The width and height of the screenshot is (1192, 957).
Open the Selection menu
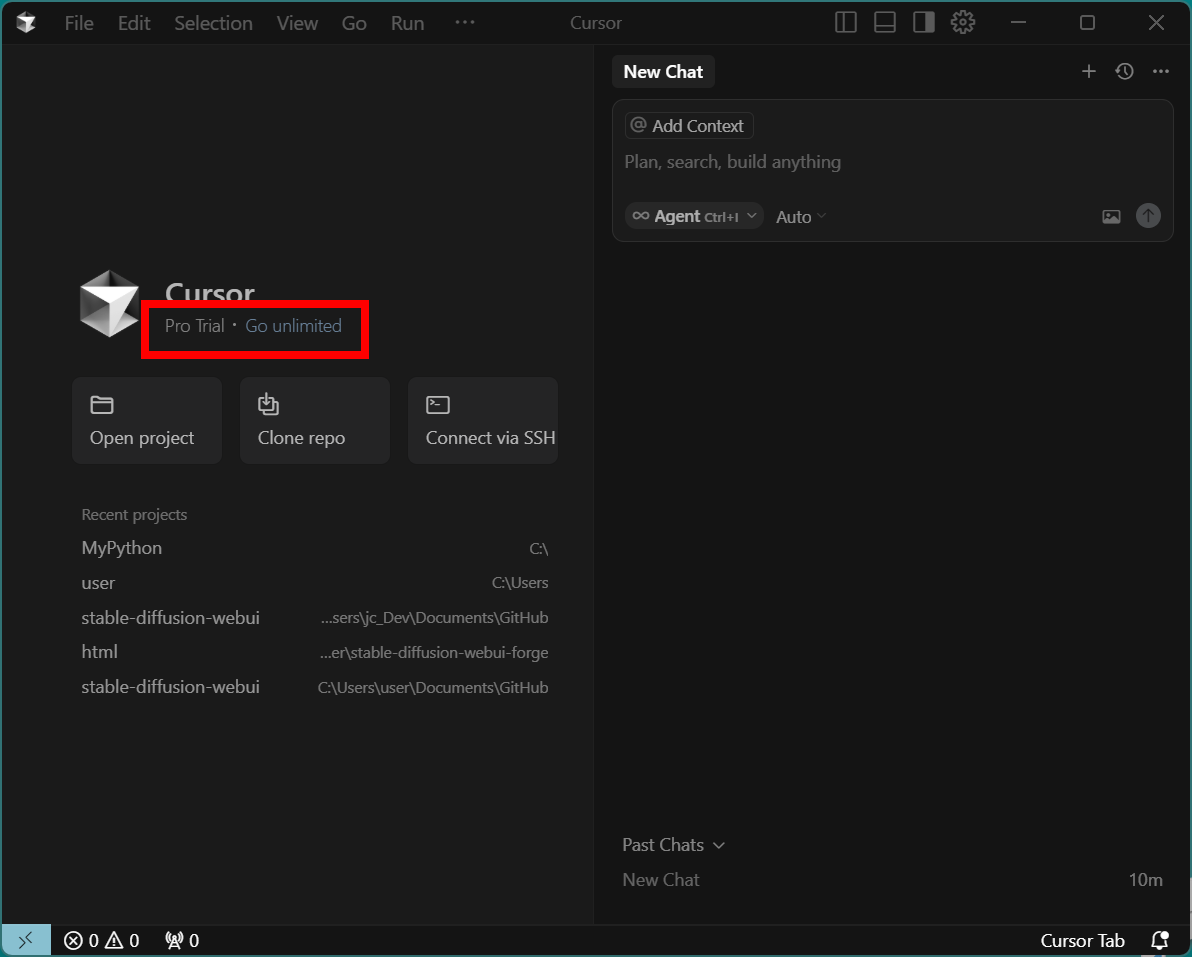(214, 23)
